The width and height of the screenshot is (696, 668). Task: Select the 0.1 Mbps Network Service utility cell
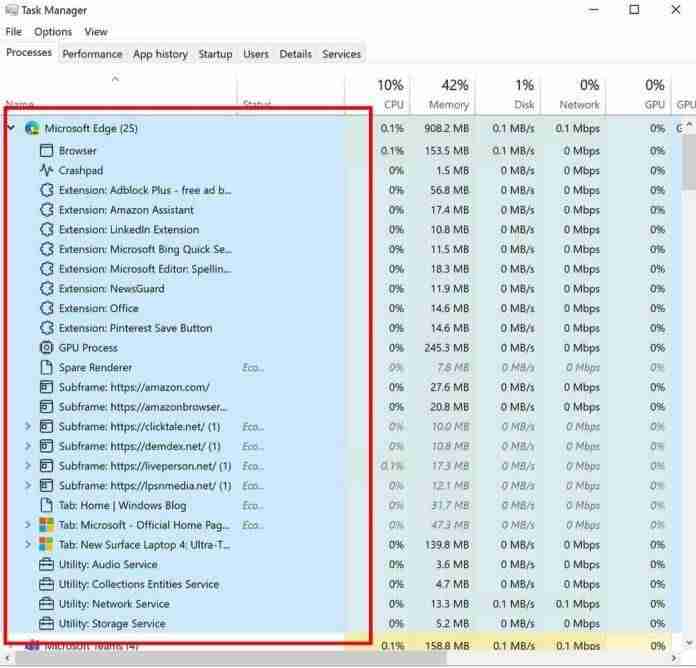(577, 604)
